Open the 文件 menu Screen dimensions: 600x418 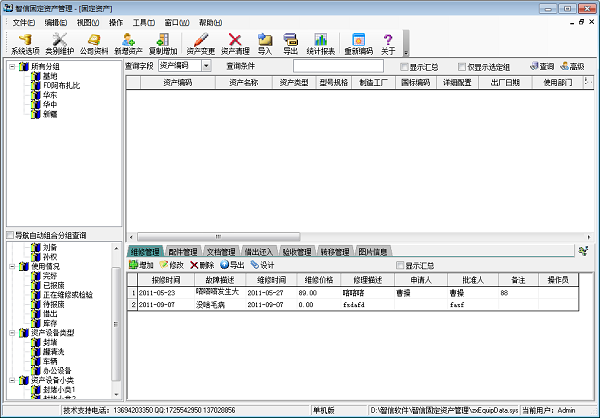(24, 23)
